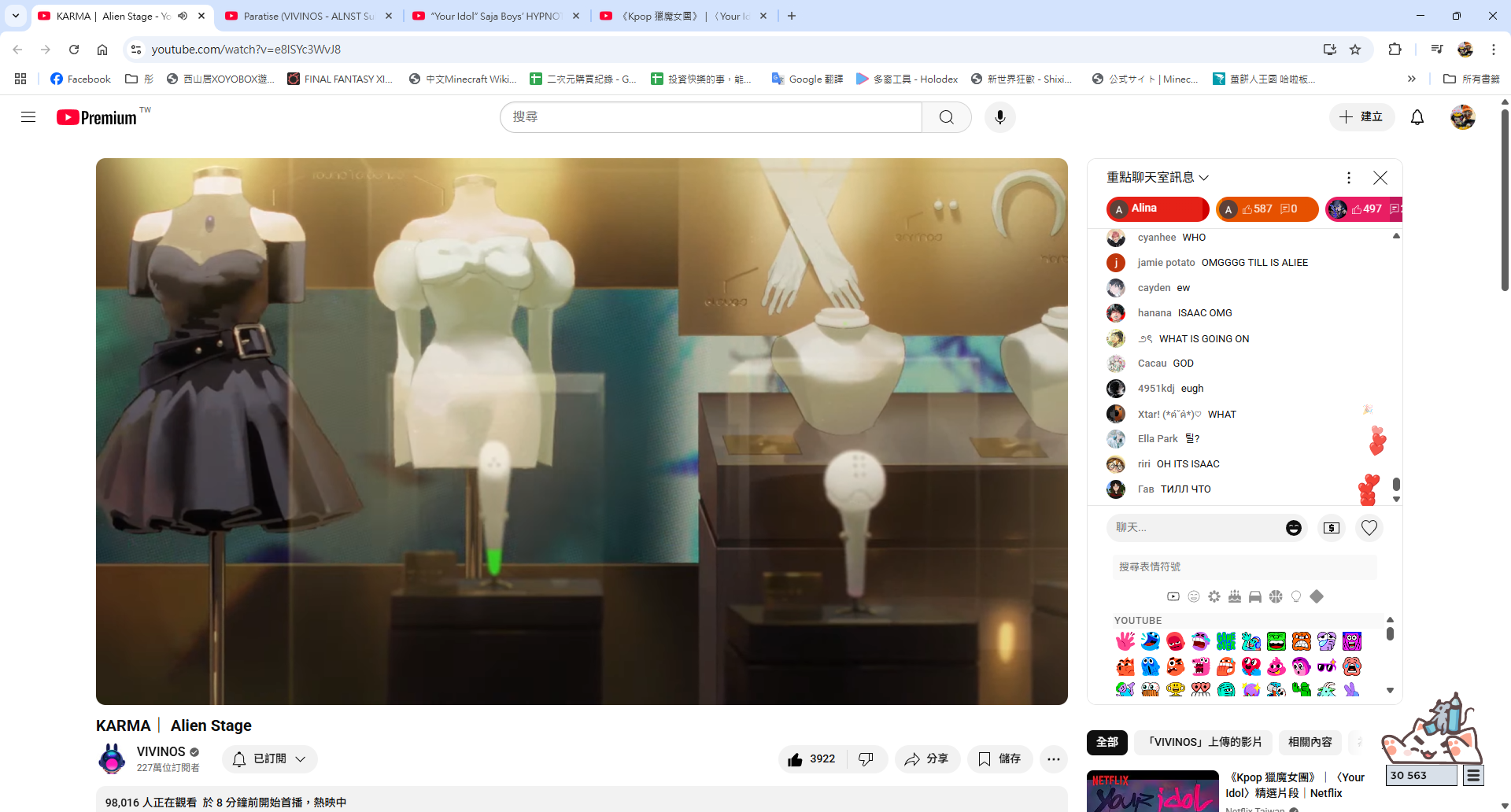Open the media control icon in toolbar

(x=1437, y=49)
